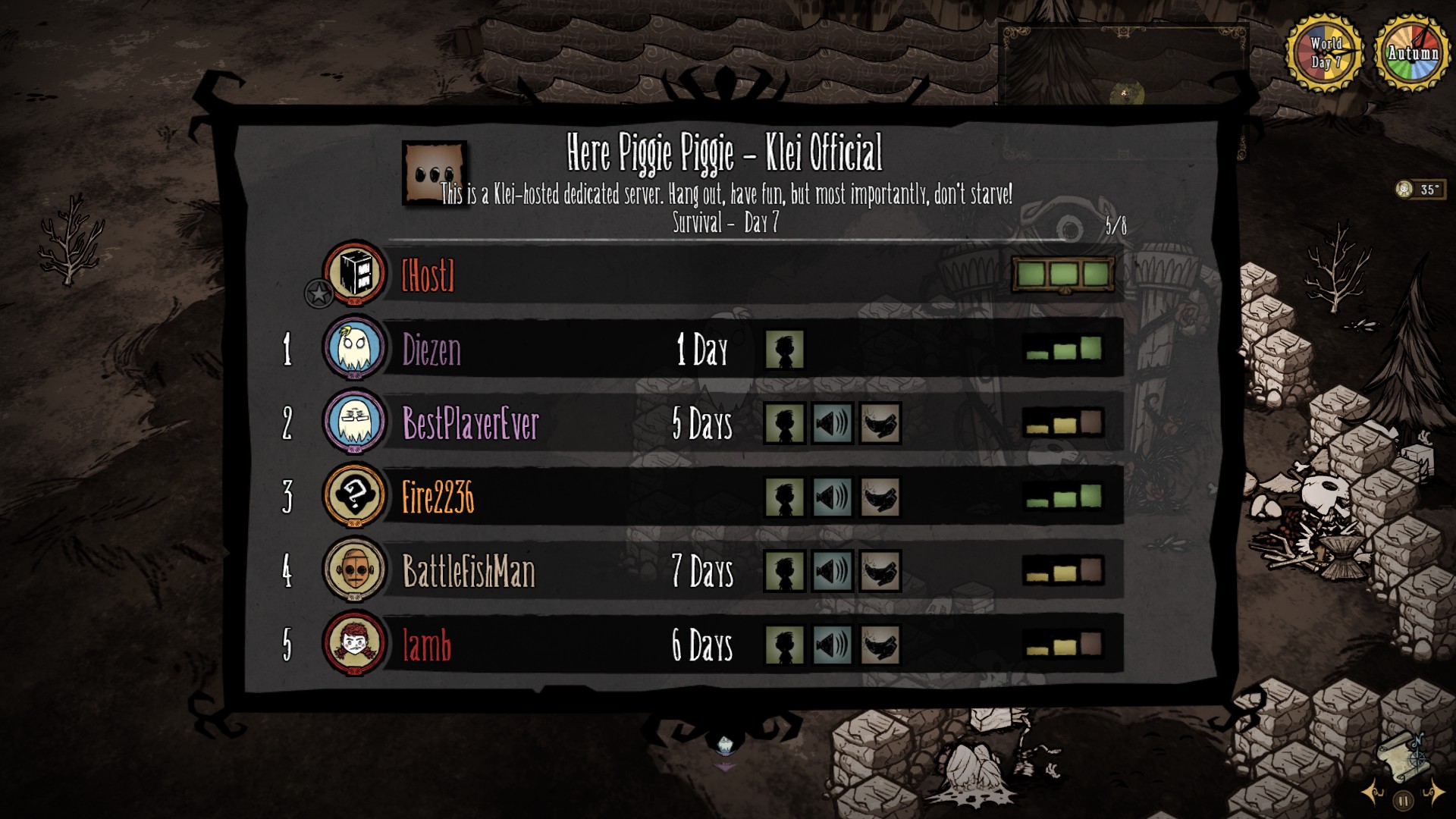The height and width of the screenshot is (819, 1456).
Task: Open BestPlayerEver's profile silhouette icon
Action: click(784, 423)
